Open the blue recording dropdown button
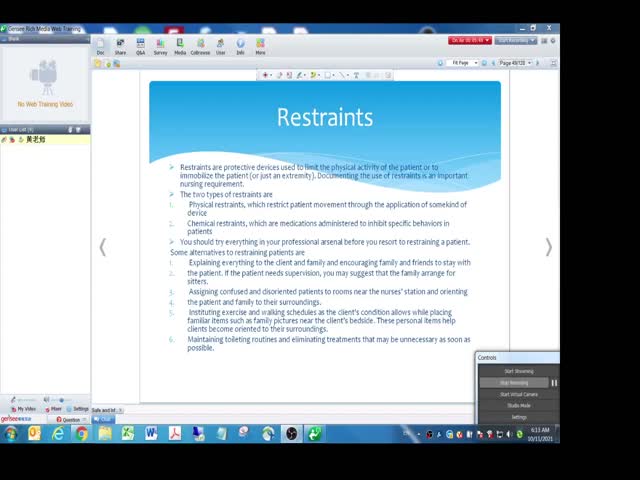 point(516,40)
